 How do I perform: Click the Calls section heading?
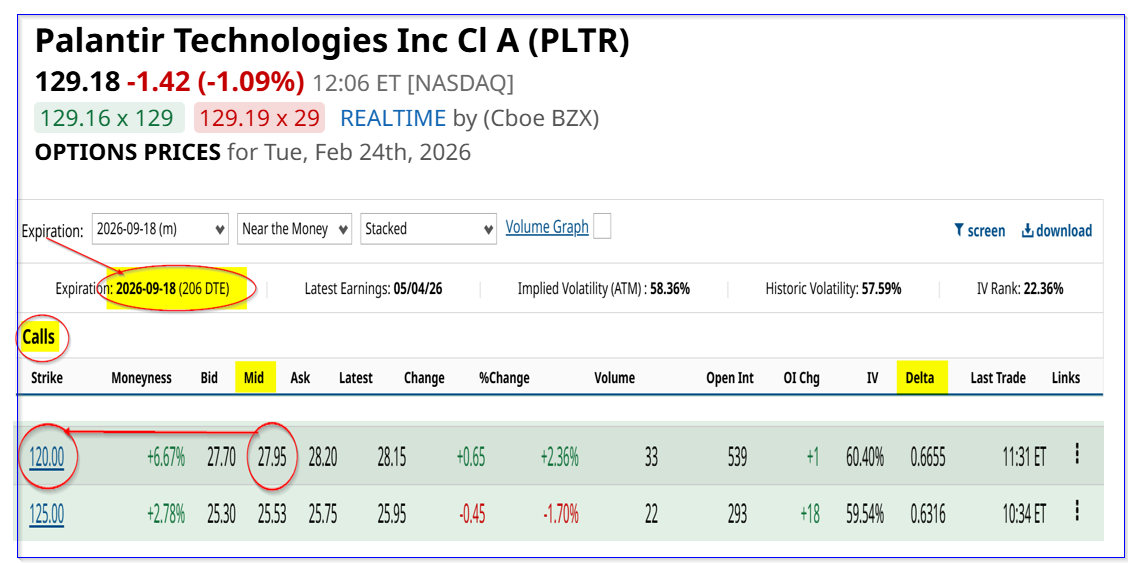(x=39, y=338)
